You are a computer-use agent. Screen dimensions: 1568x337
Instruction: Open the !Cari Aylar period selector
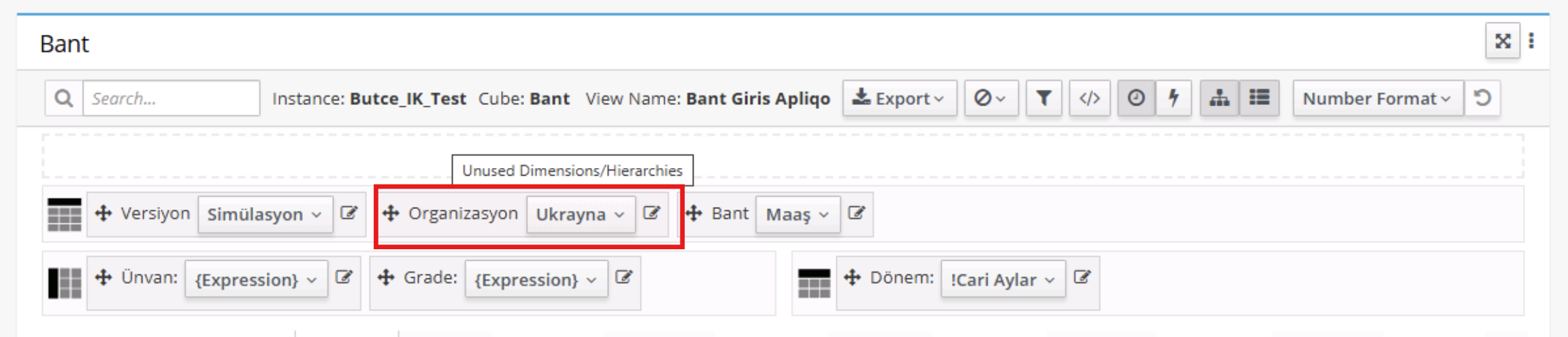1002,280
